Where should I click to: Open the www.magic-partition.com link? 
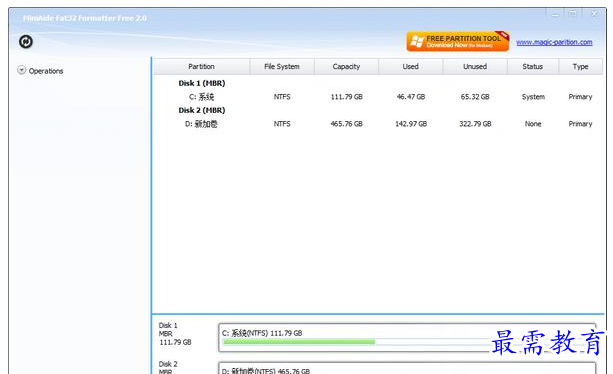click(x=554, y=42)
